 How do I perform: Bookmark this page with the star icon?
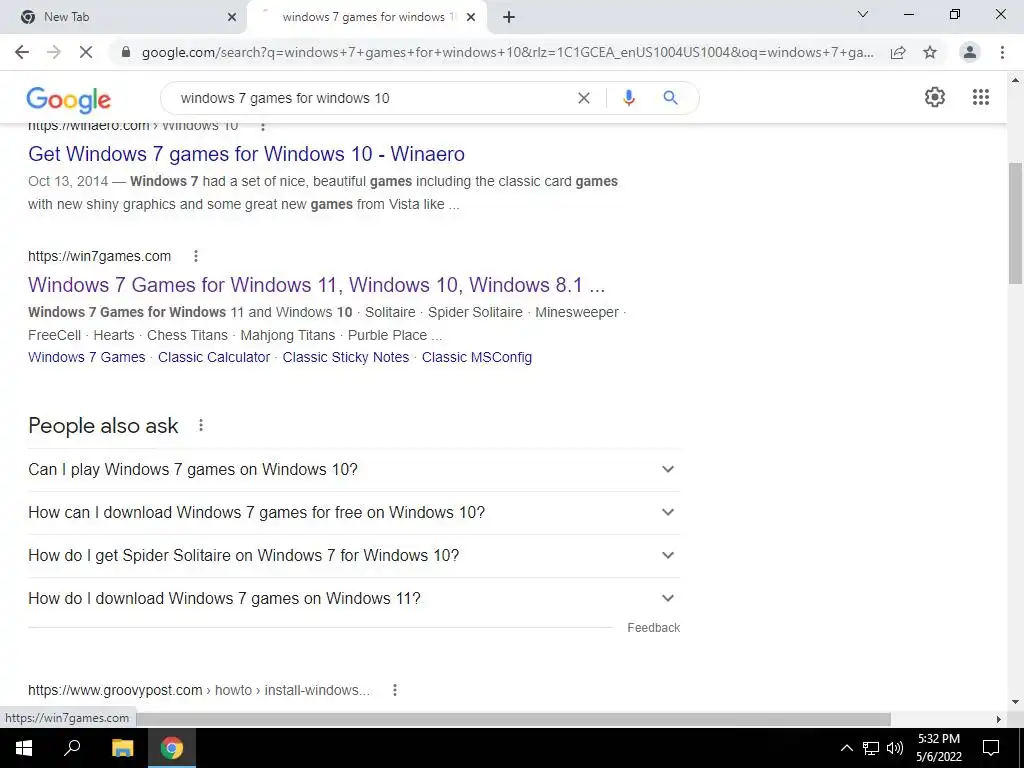930,52
